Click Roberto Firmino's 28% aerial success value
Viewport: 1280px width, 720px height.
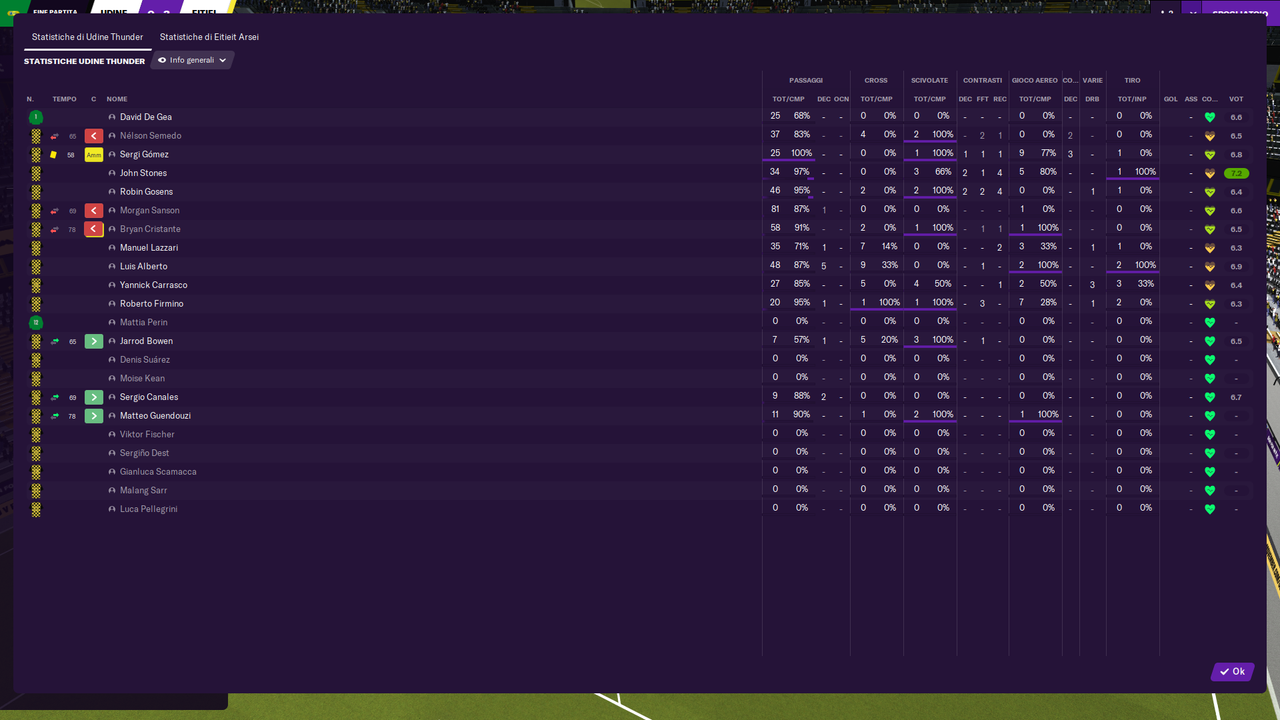1048,302
